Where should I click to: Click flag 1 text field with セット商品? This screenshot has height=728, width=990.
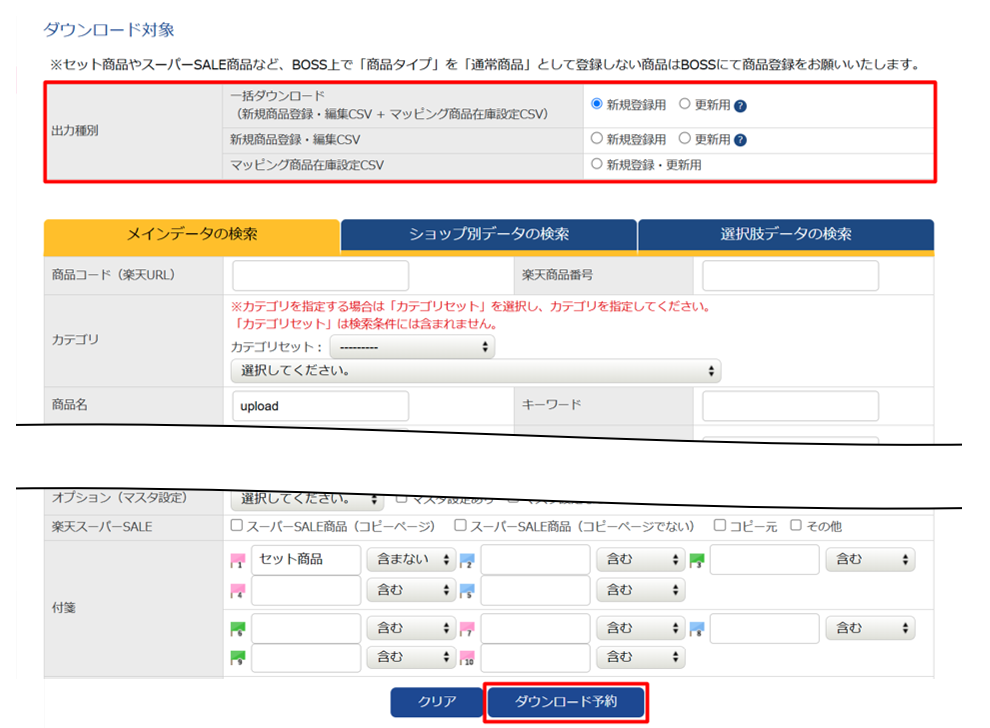[x=306, y=560]
